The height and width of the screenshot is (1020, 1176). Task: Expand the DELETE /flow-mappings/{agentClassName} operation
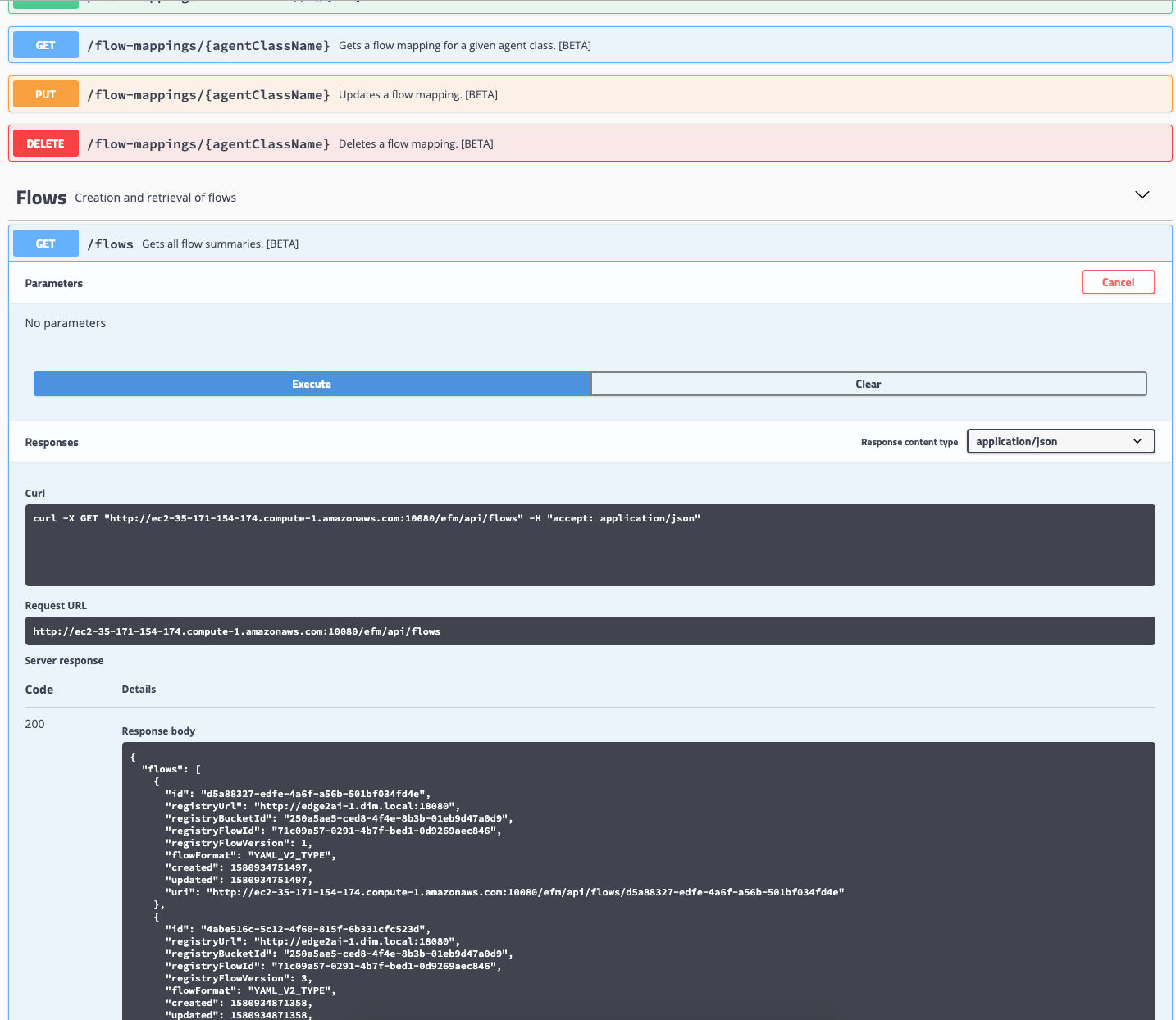[x=590, y=143]
